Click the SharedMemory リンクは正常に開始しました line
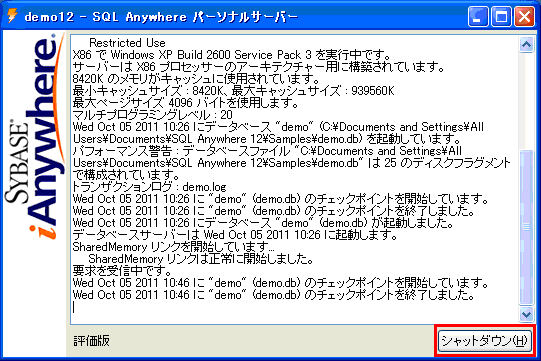 [x=201, y=259]
